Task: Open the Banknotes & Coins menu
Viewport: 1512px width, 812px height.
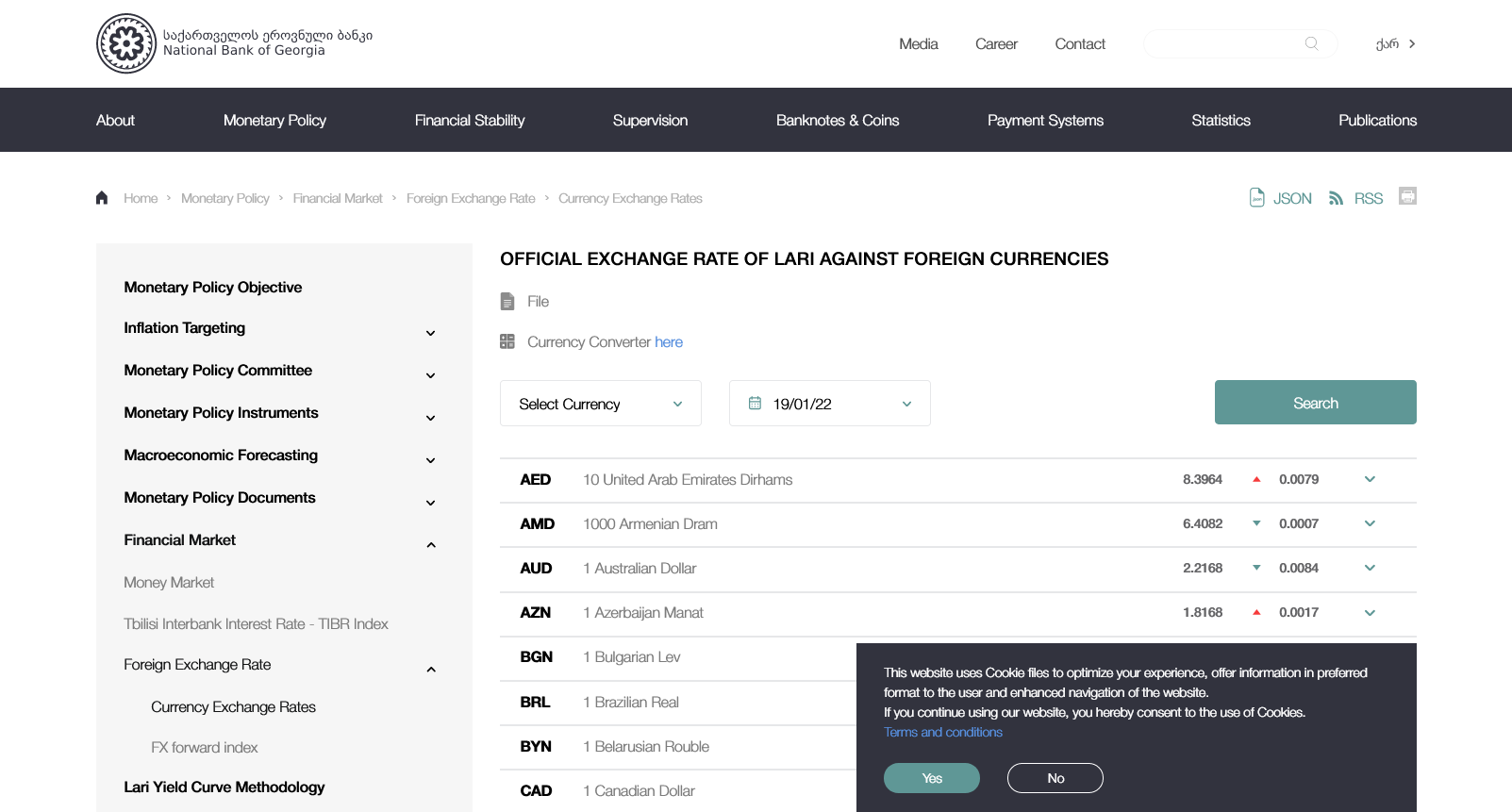Action: 837,120
